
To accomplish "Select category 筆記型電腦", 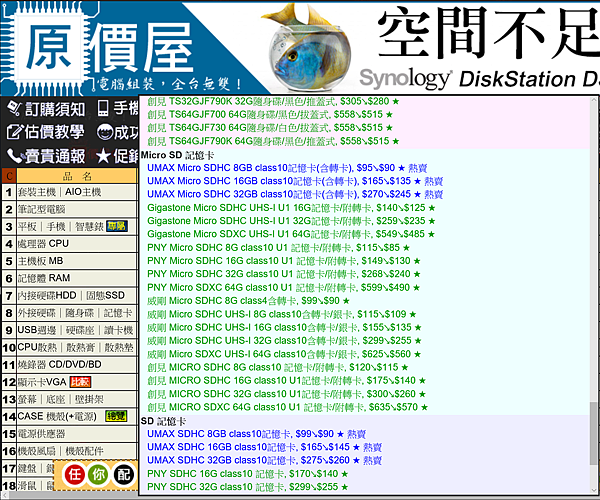I will pos(77,209).
